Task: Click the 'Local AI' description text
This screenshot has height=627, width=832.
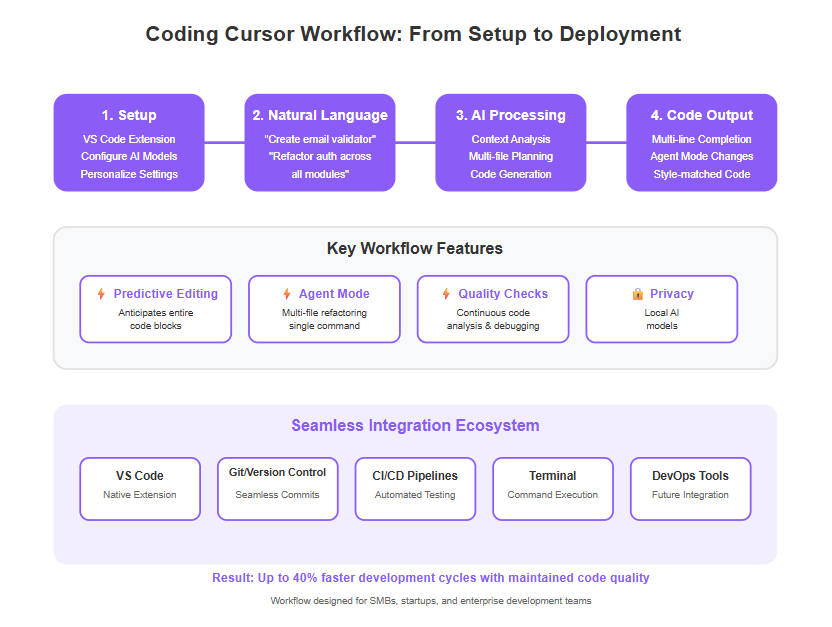Action: click(x=662, y=313)
